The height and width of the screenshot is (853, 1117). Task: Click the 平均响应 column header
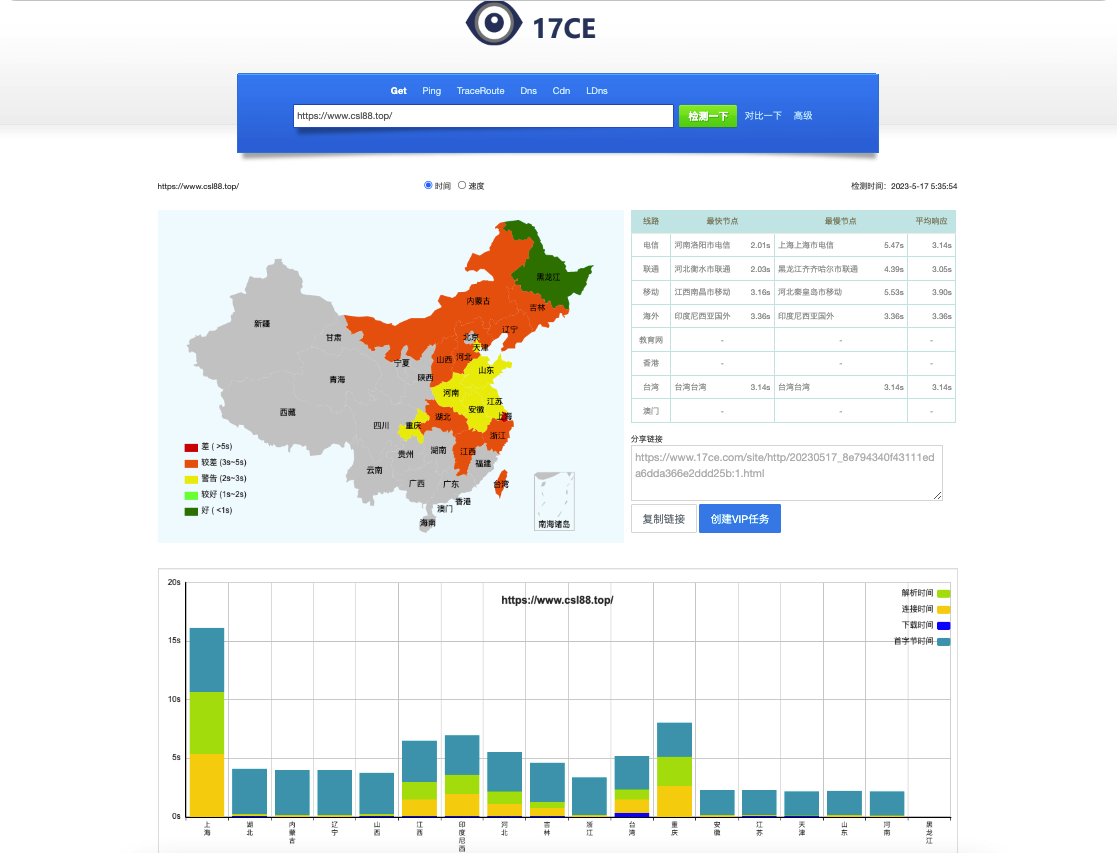coord(931,221)
